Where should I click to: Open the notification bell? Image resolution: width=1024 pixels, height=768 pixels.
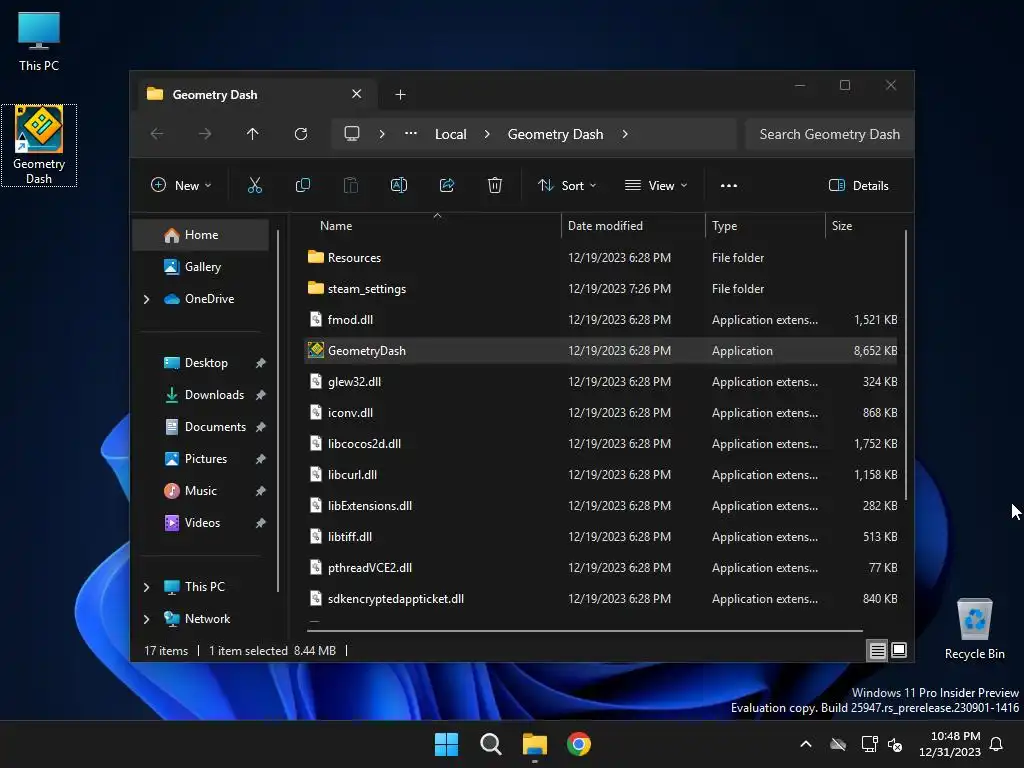coord(996,744)
